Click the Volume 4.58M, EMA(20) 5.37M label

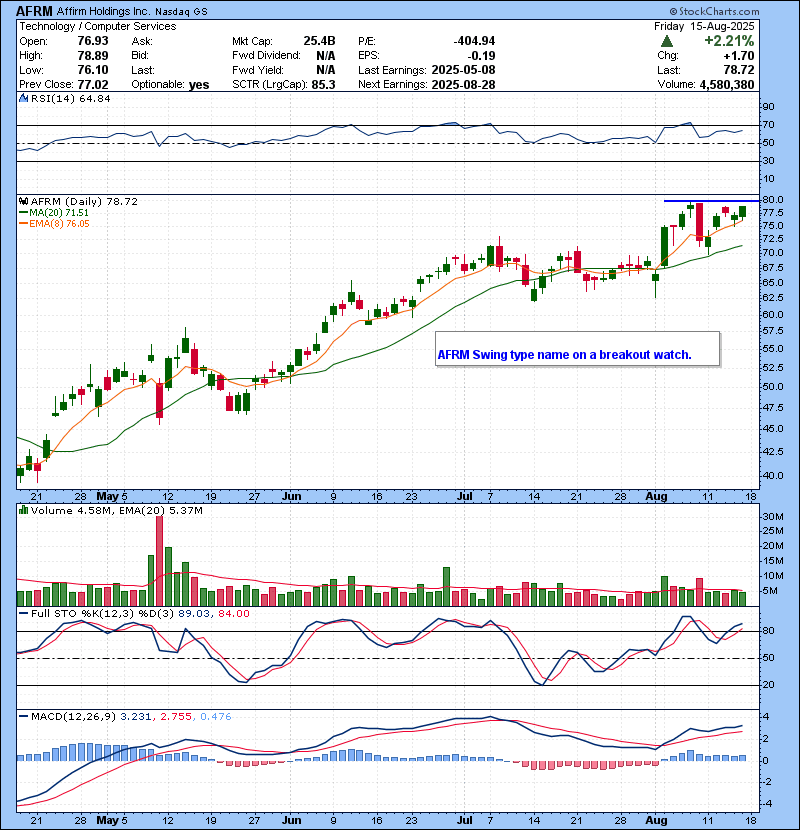click(116, 511)
